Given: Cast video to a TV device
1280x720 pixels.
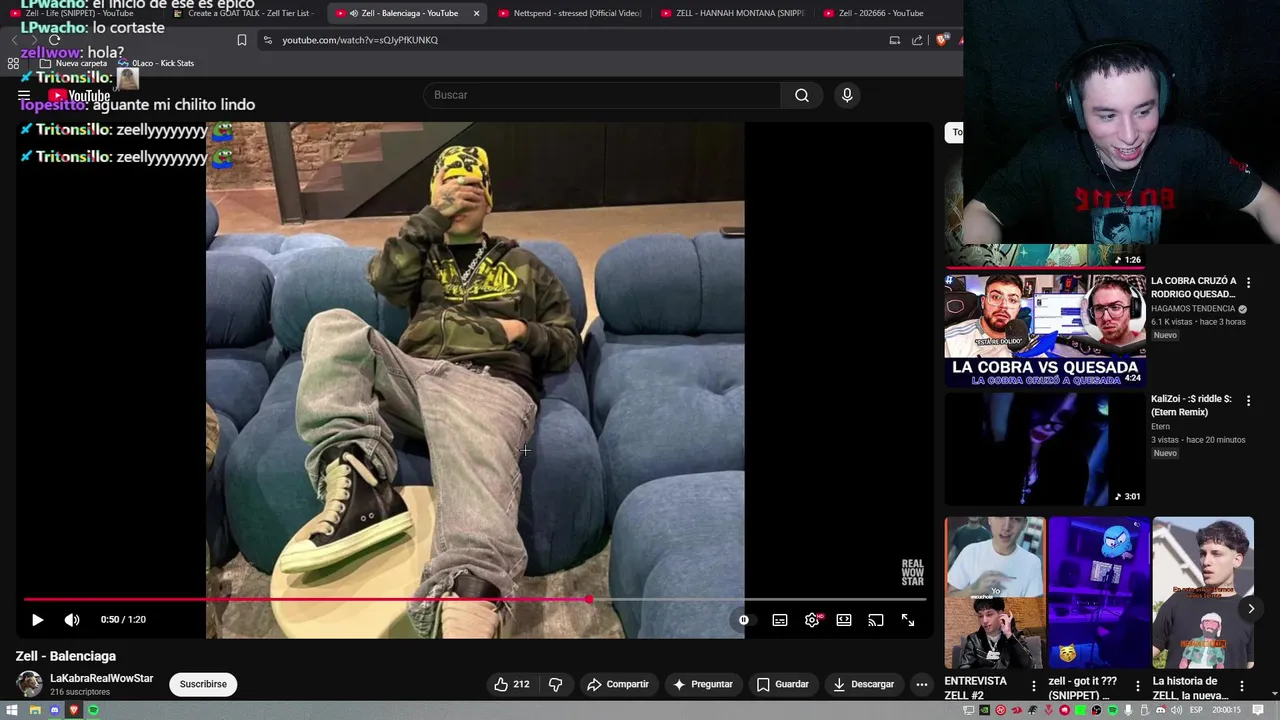Looking at the screenshot, I should tap(876, 620).
